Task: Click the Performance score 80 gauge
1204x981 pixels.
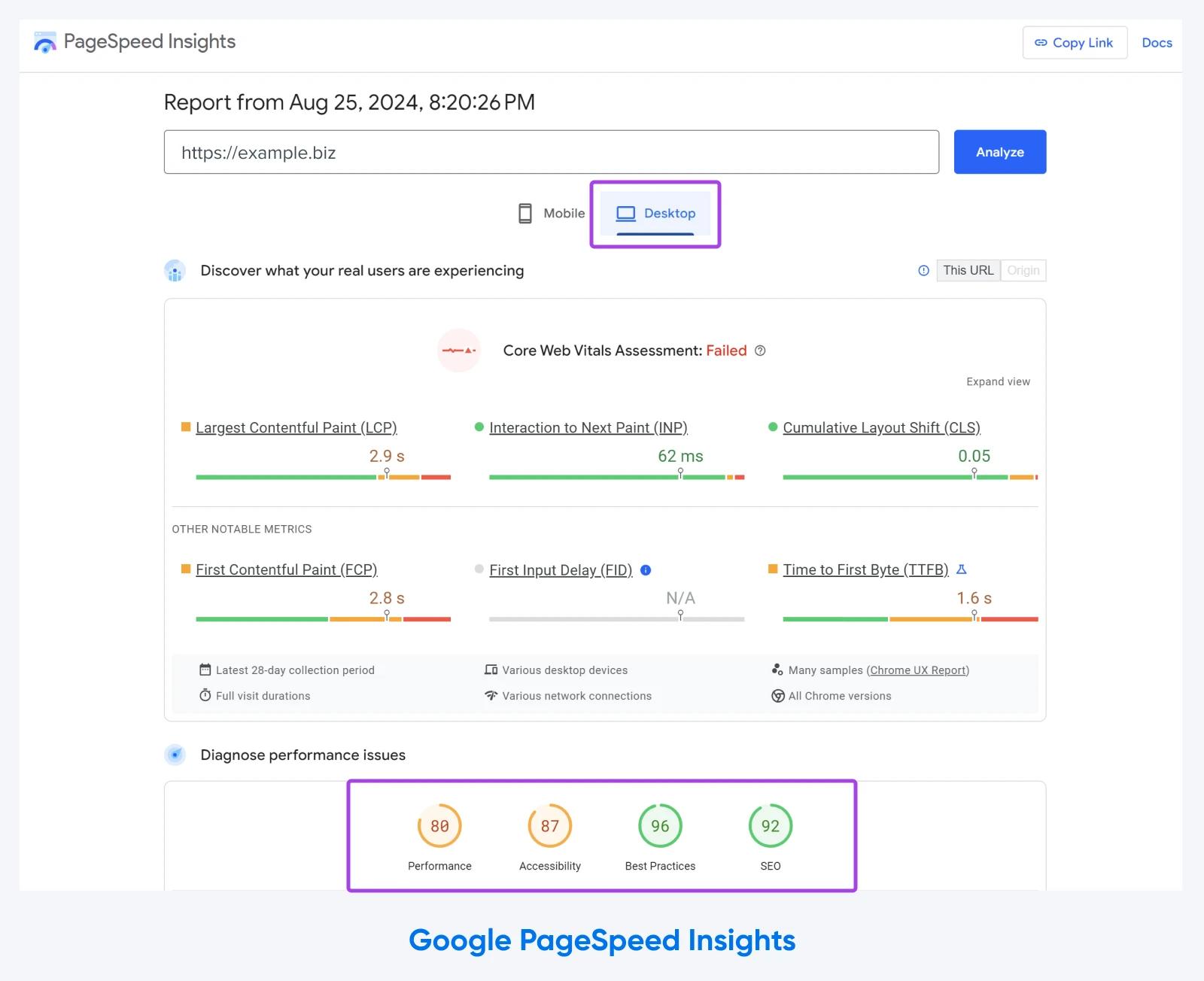Action: click(439, 826)
